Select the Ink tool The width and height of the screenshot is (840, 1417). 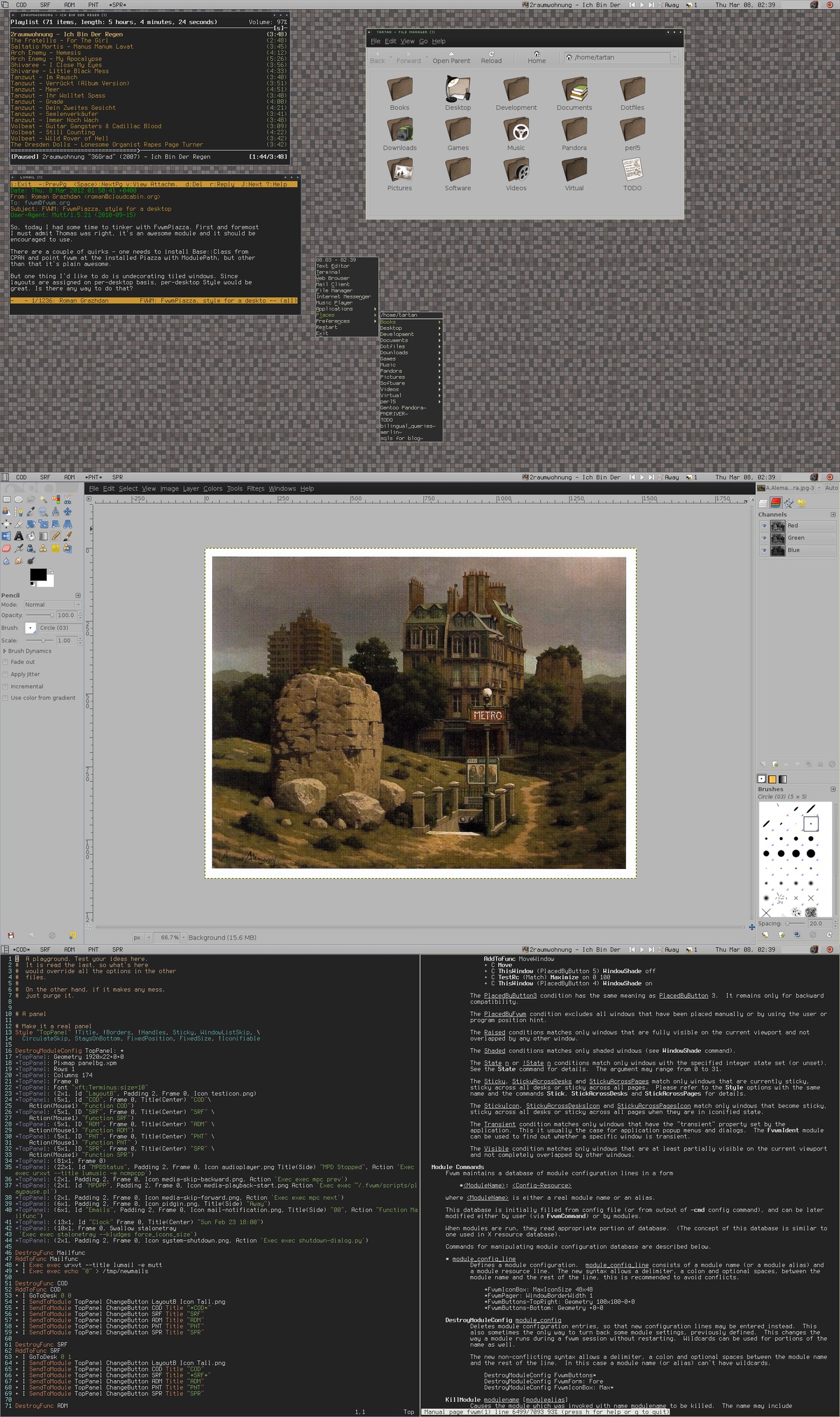(31, 548)
